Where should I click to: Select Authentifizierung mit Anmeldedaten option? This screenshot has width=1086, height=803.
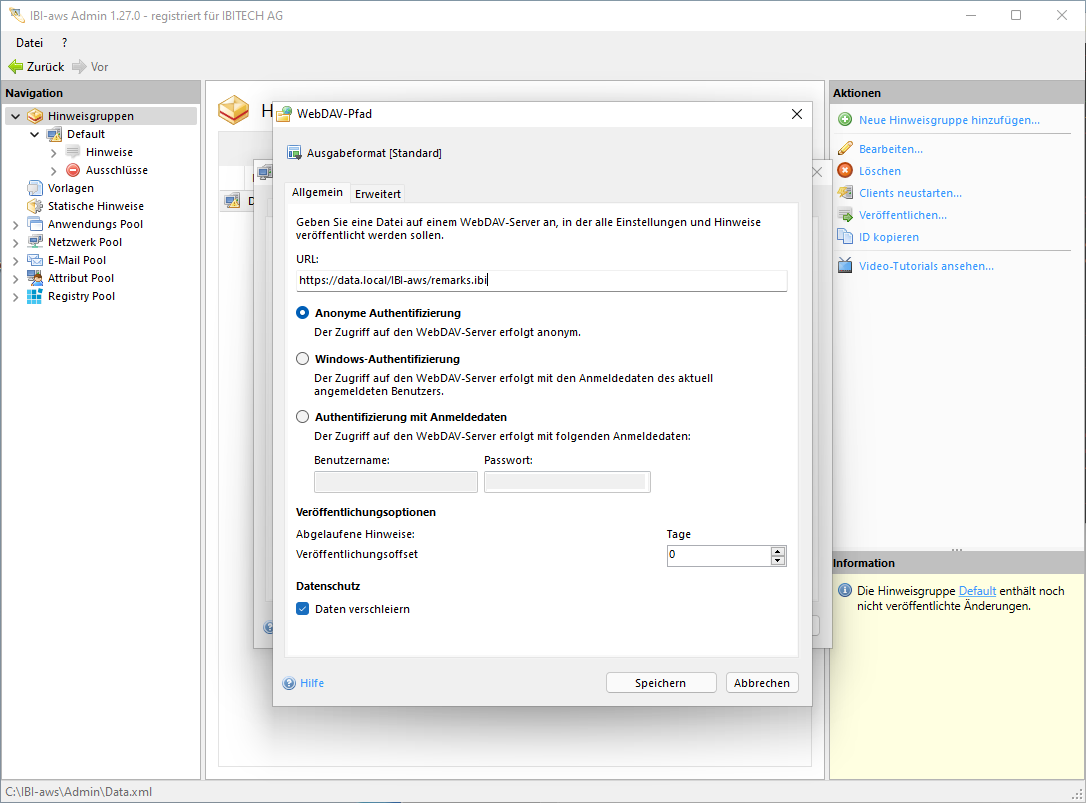pyautogui.click(x=303, y=417)
